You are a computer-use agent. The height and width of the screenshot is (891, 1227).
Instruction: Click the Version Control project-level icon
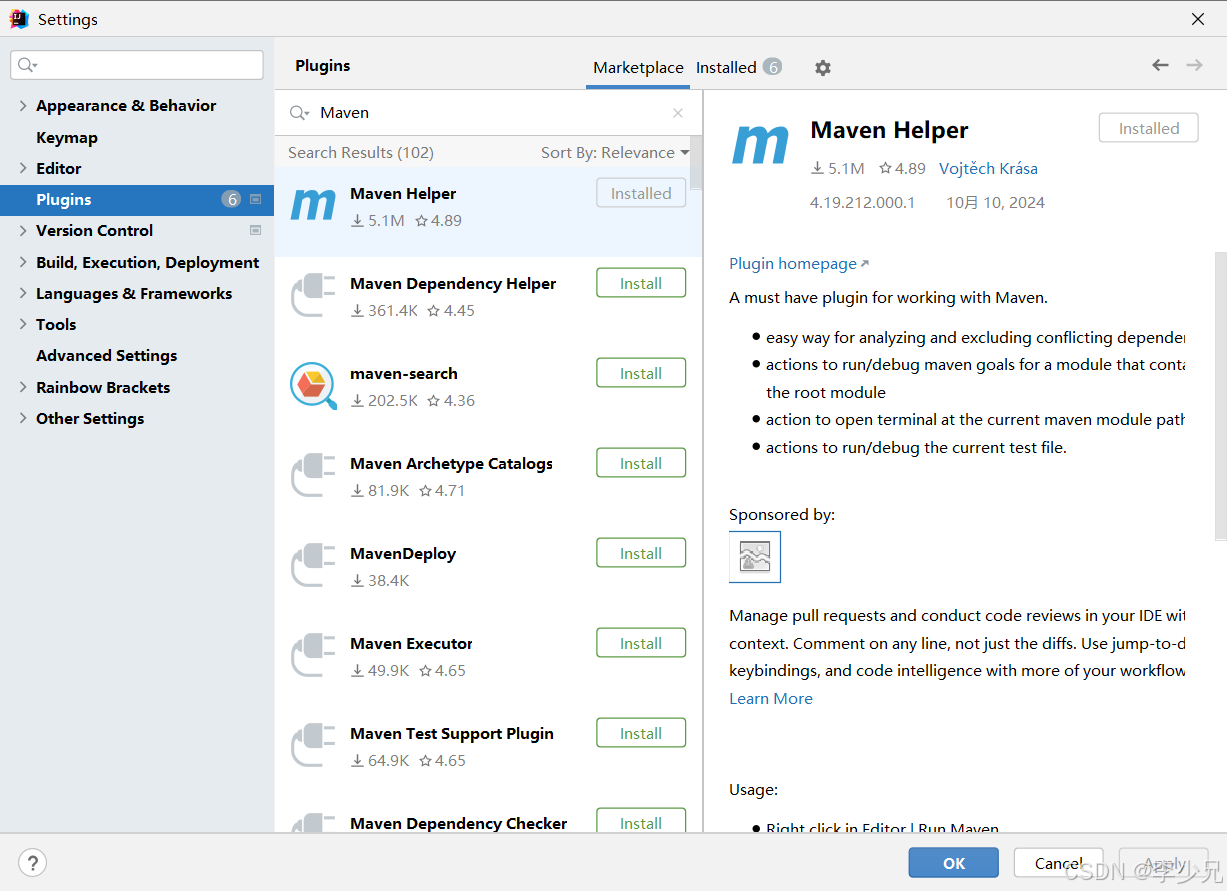point(255,230)
